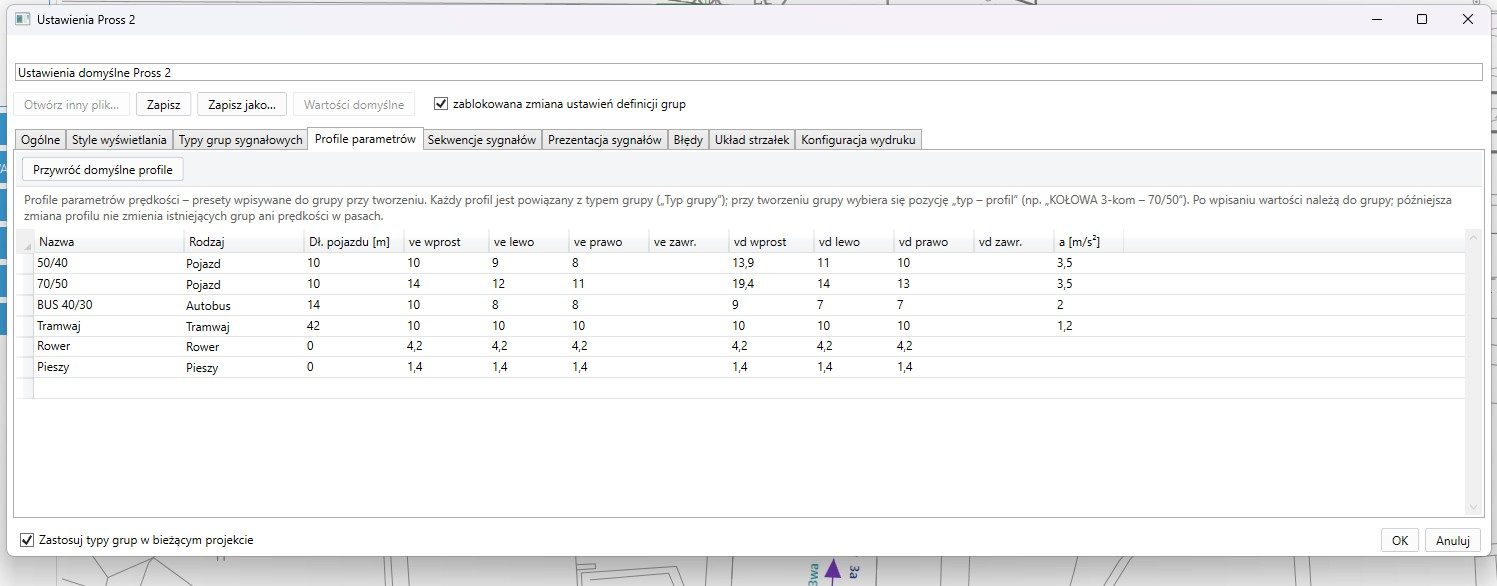Open the Style wyświetlania tab
Screen dimensions: 1497x586
[x=120, y=140]
